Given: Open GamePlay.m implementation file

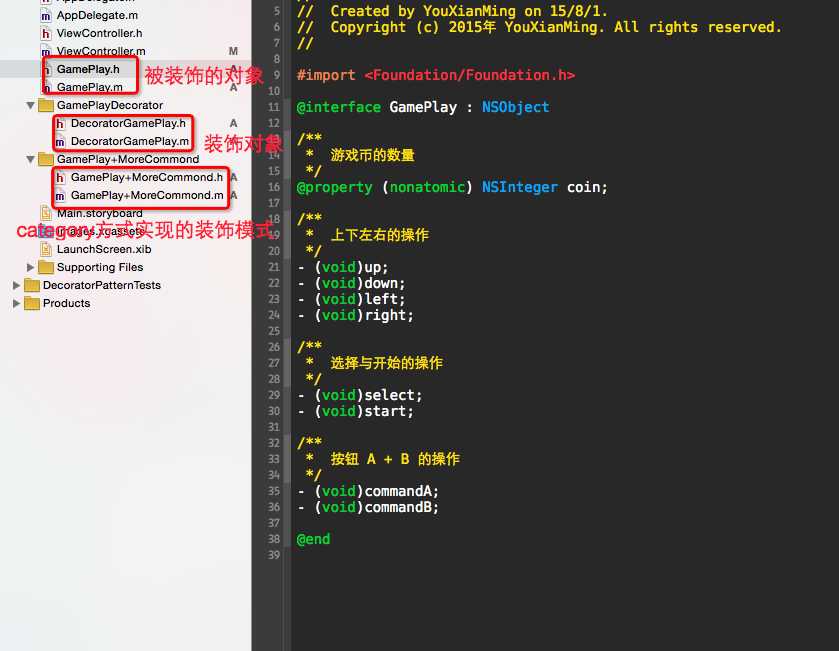Looking at the screenshot, I should [89, 87].
